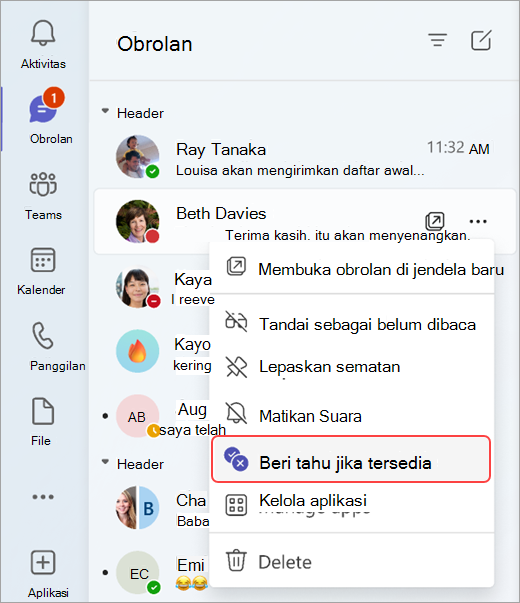Screen dimensions: 520x603
Task: Select Beri tahu jika tersedia
Action: point(351,459)
